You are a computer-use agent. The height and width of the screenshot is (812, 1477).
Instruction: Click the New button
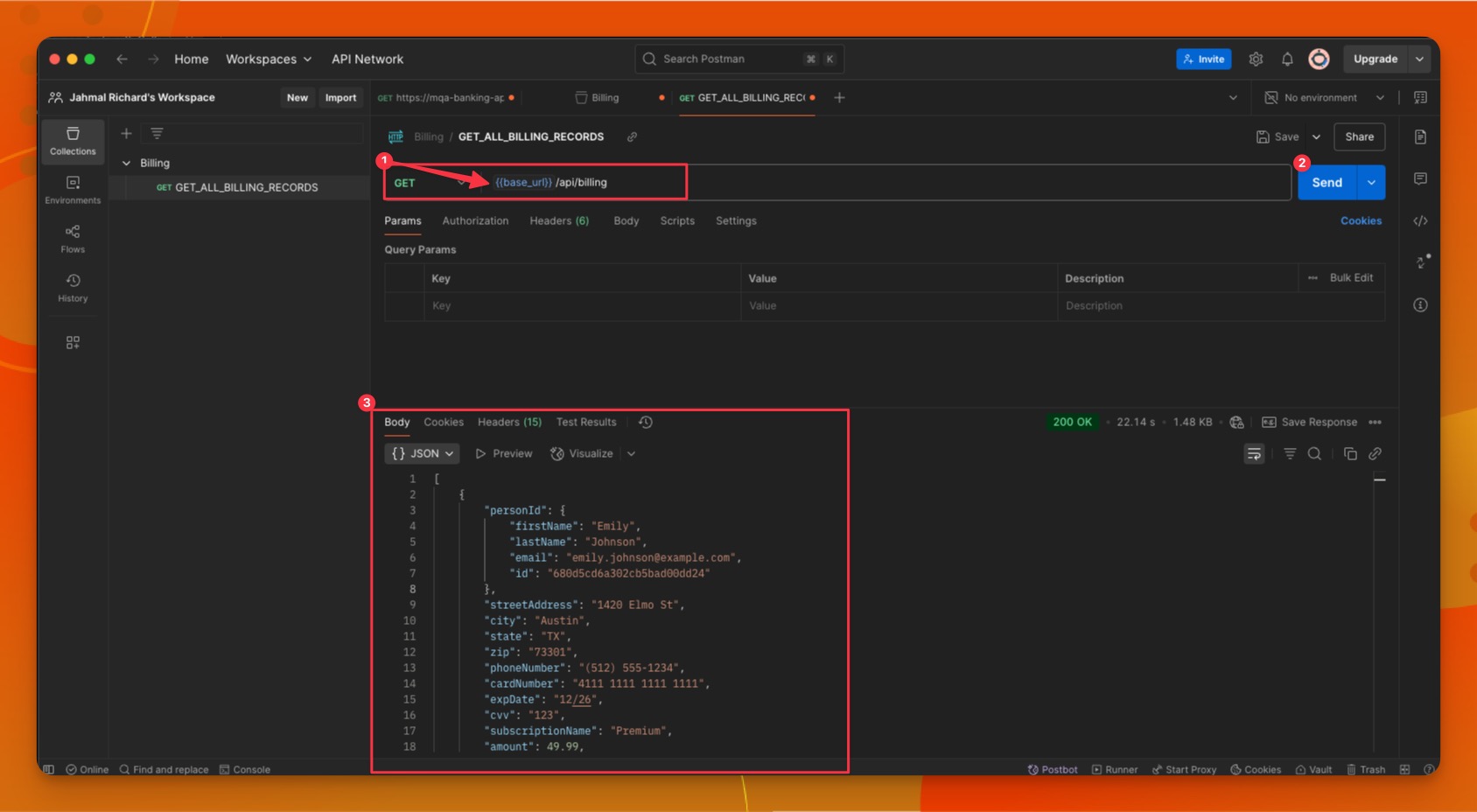297,97
